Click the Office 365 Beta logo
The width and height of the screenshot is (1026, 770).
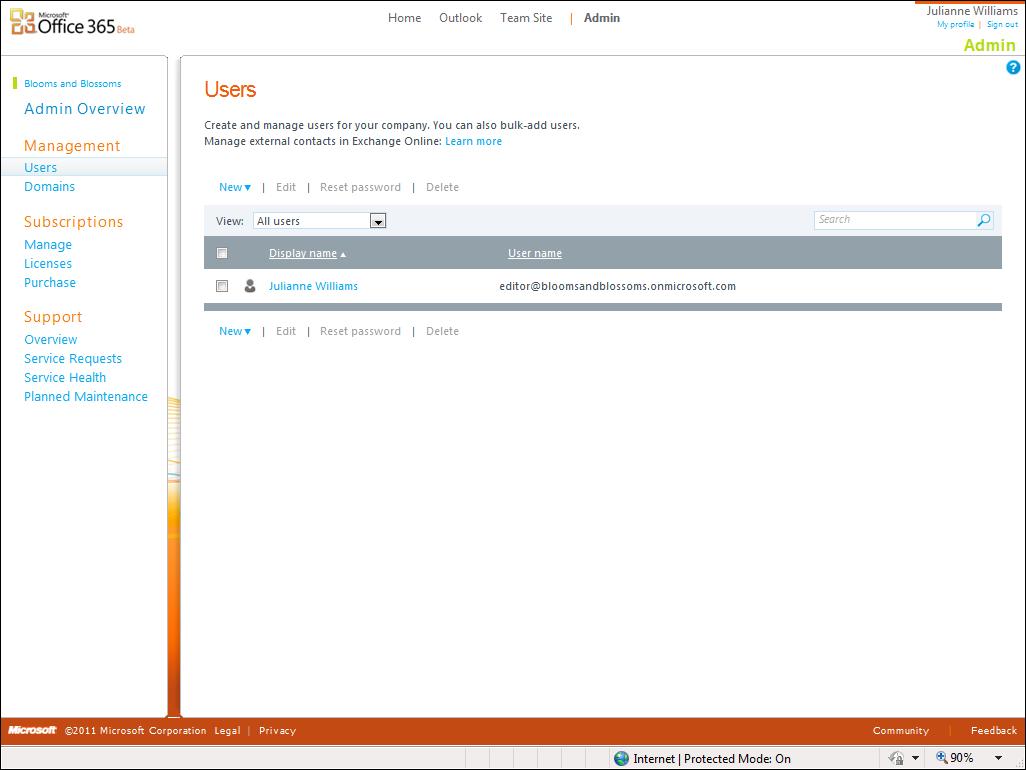(x=72, y=23)
